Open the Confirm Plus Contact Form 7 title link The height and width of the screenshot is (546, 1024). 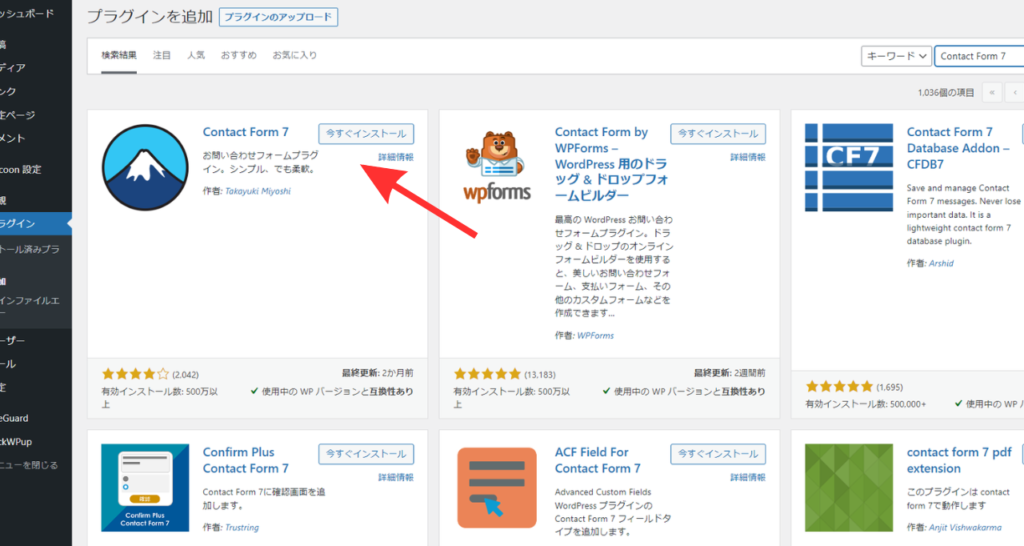coord(246,460)
